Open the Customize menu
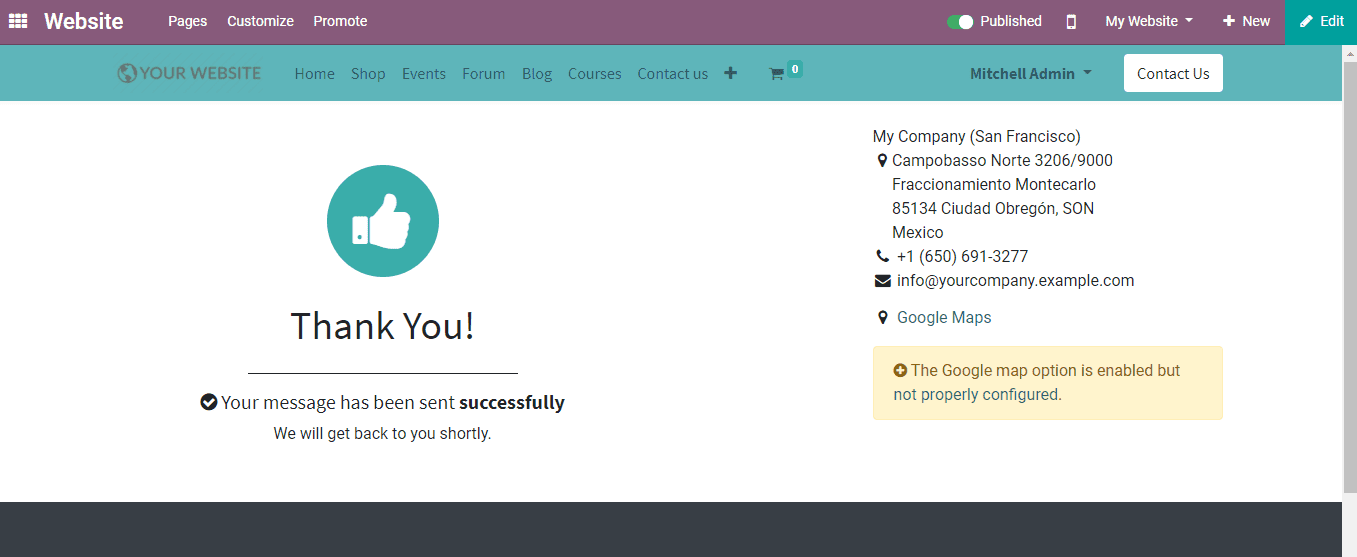This screenshot has height=557, width=1357. (260, 21)
